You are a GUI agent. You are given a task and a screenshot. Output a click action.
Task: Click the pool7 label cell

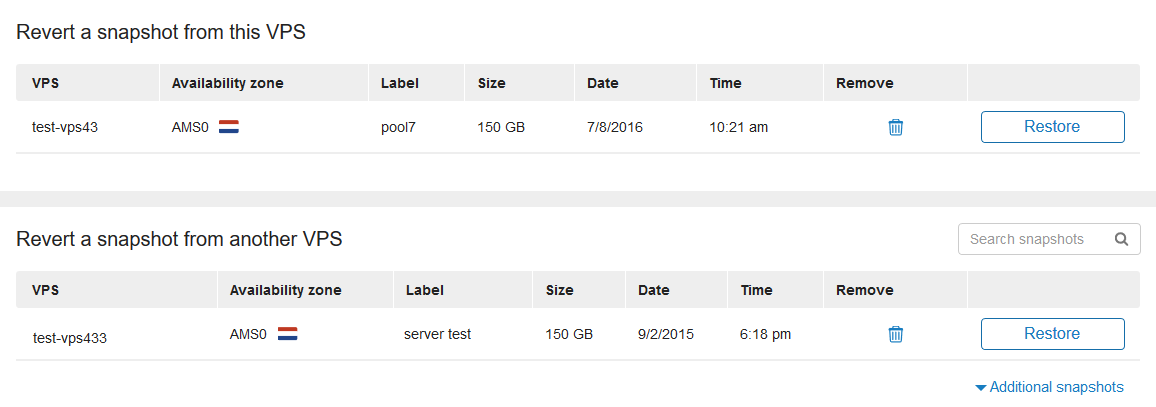click(x=399, y=128)
